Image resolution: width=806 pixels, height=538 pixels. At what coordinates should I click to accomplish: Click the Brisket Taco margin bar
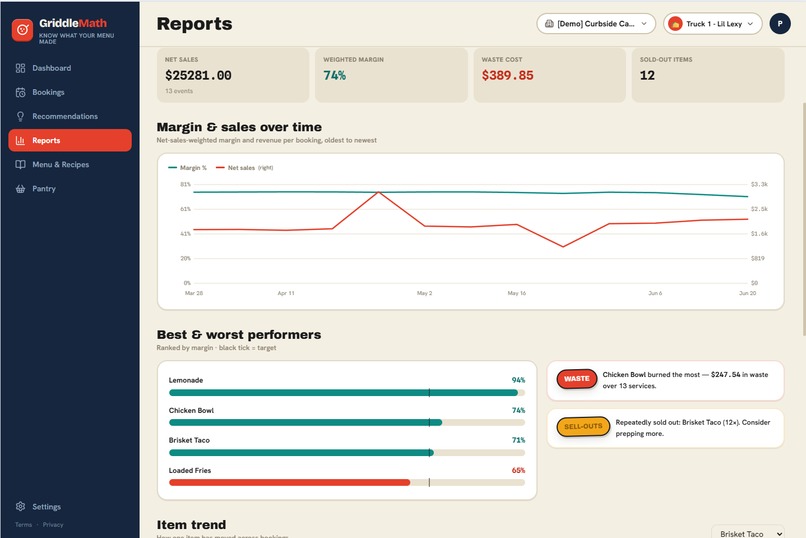tap(347, 453)
